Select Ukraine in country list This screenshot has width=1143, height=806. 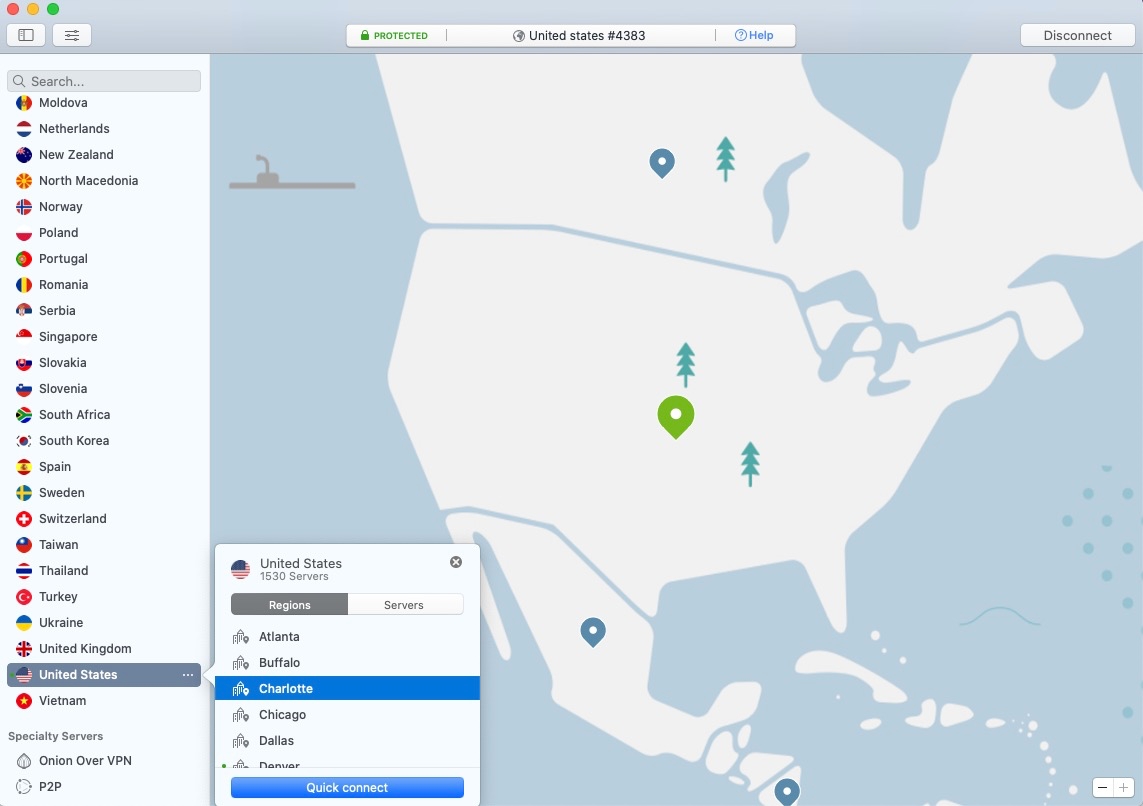(x=104, y=623)
